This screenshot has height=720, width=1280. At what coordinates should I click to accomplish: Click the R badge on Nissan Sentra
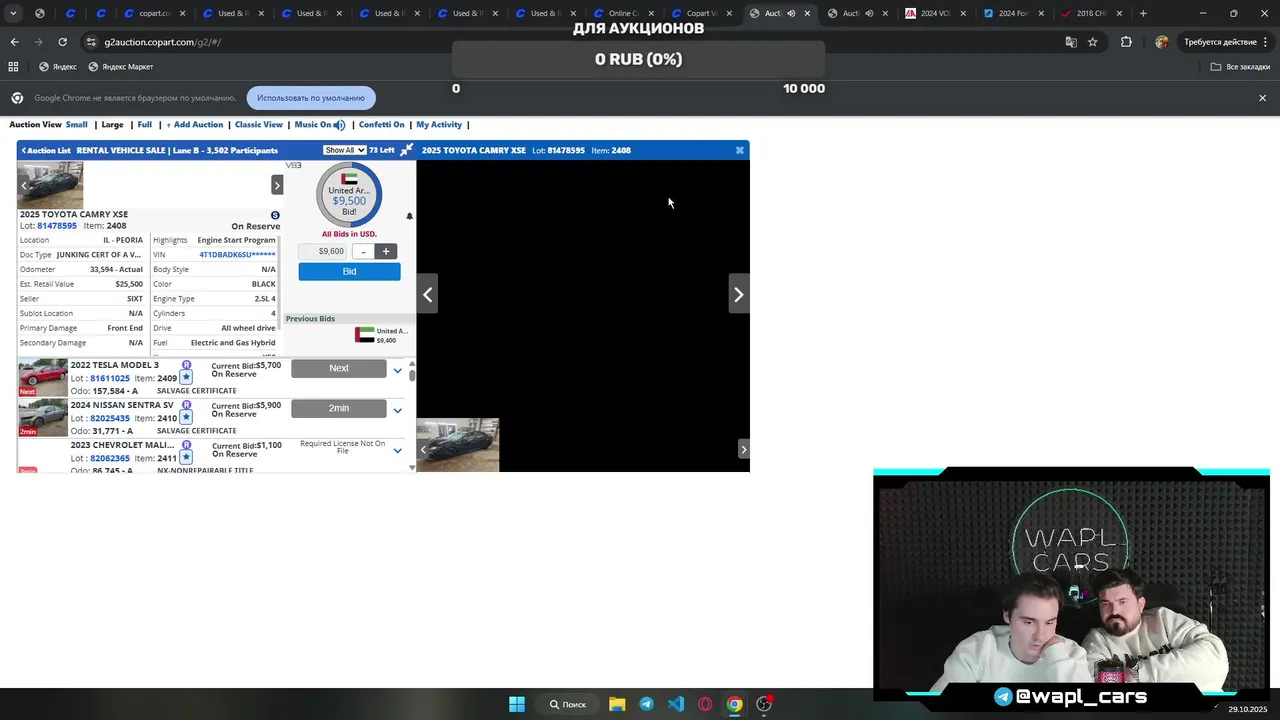pyautogui.click(x=186, y=405)
